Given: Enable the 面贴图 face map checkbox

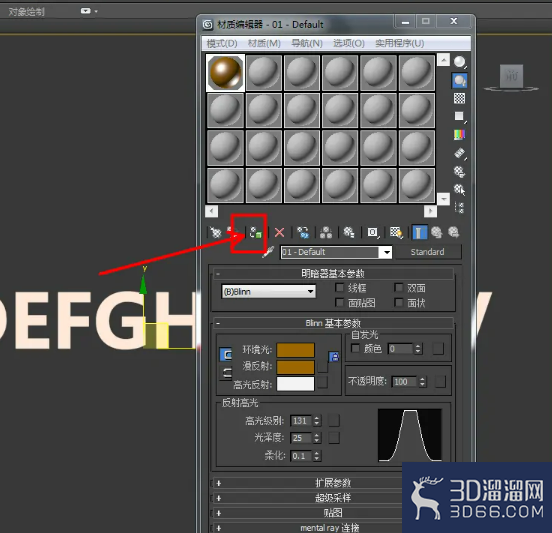Looking at the screenshot, I should [x=339, y=302].
